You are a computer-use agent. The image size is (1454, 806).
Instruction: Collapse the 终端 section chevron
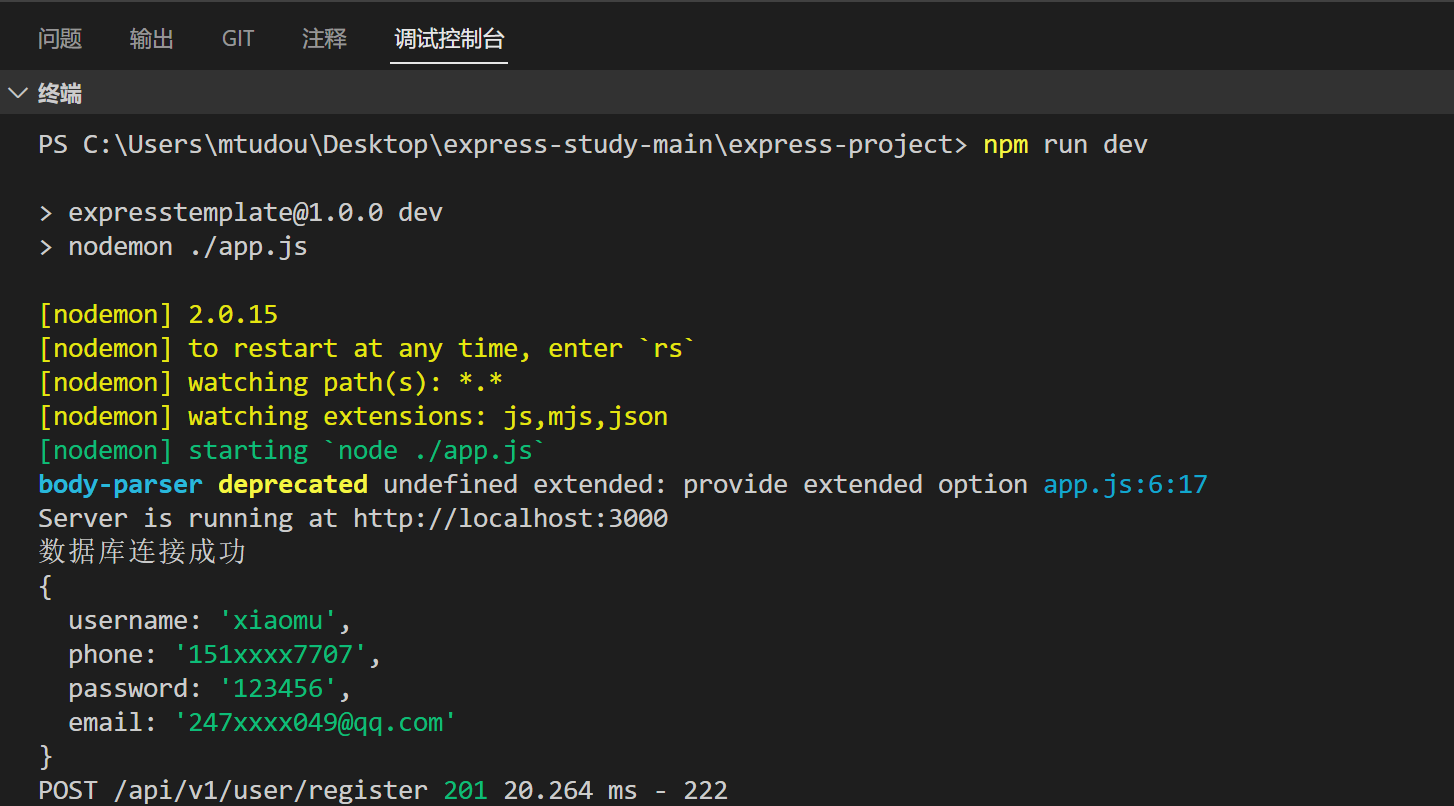tap(18, 94)
